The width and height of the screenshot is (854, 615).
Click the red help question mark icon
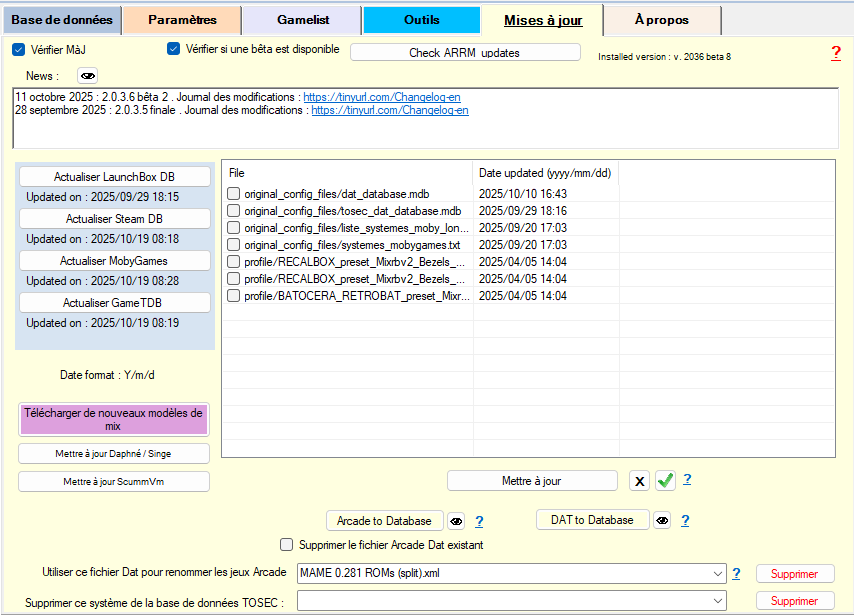[x=836, y=53]
